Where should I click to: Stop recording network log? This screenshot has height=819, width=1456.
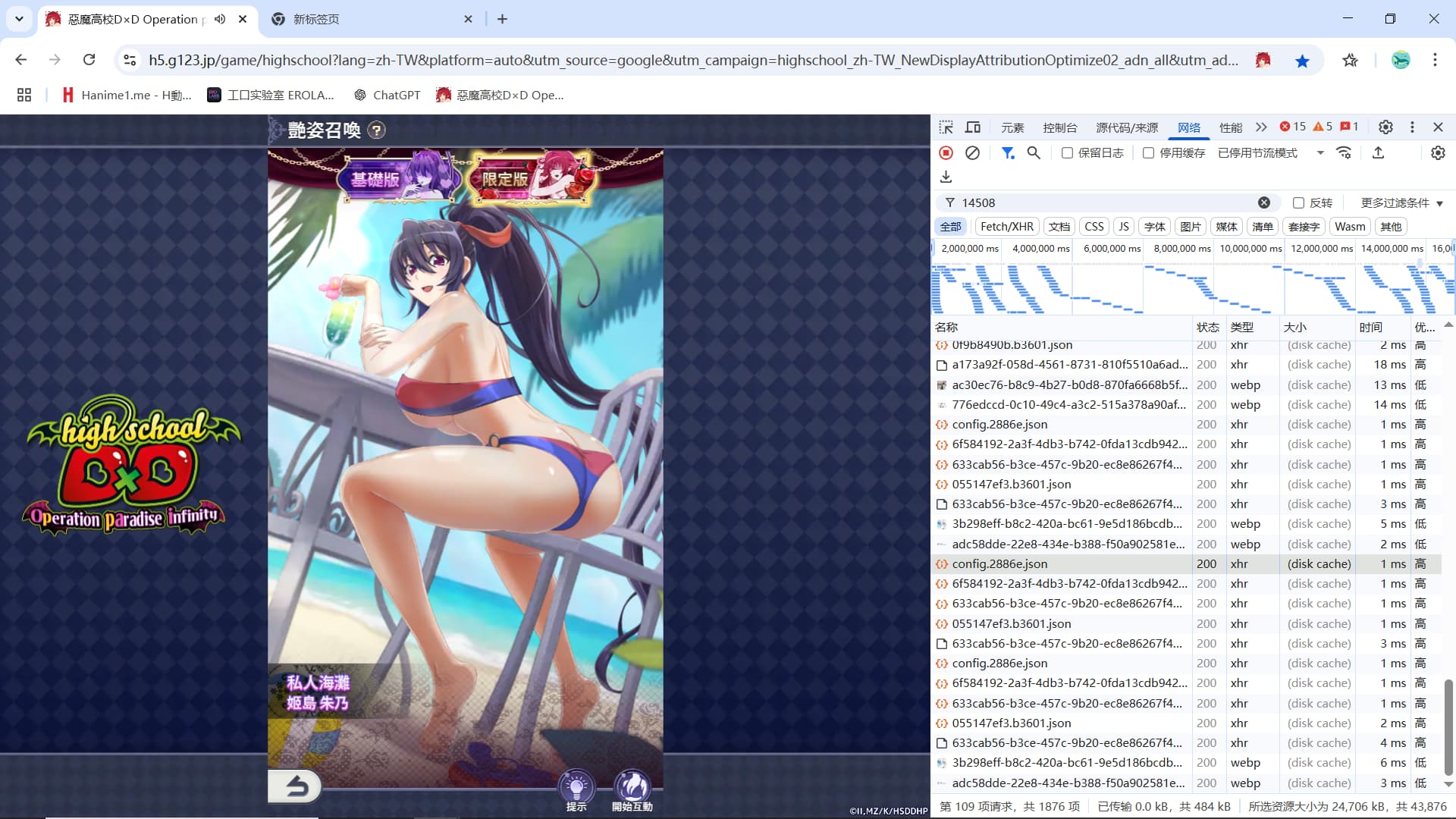946,153
